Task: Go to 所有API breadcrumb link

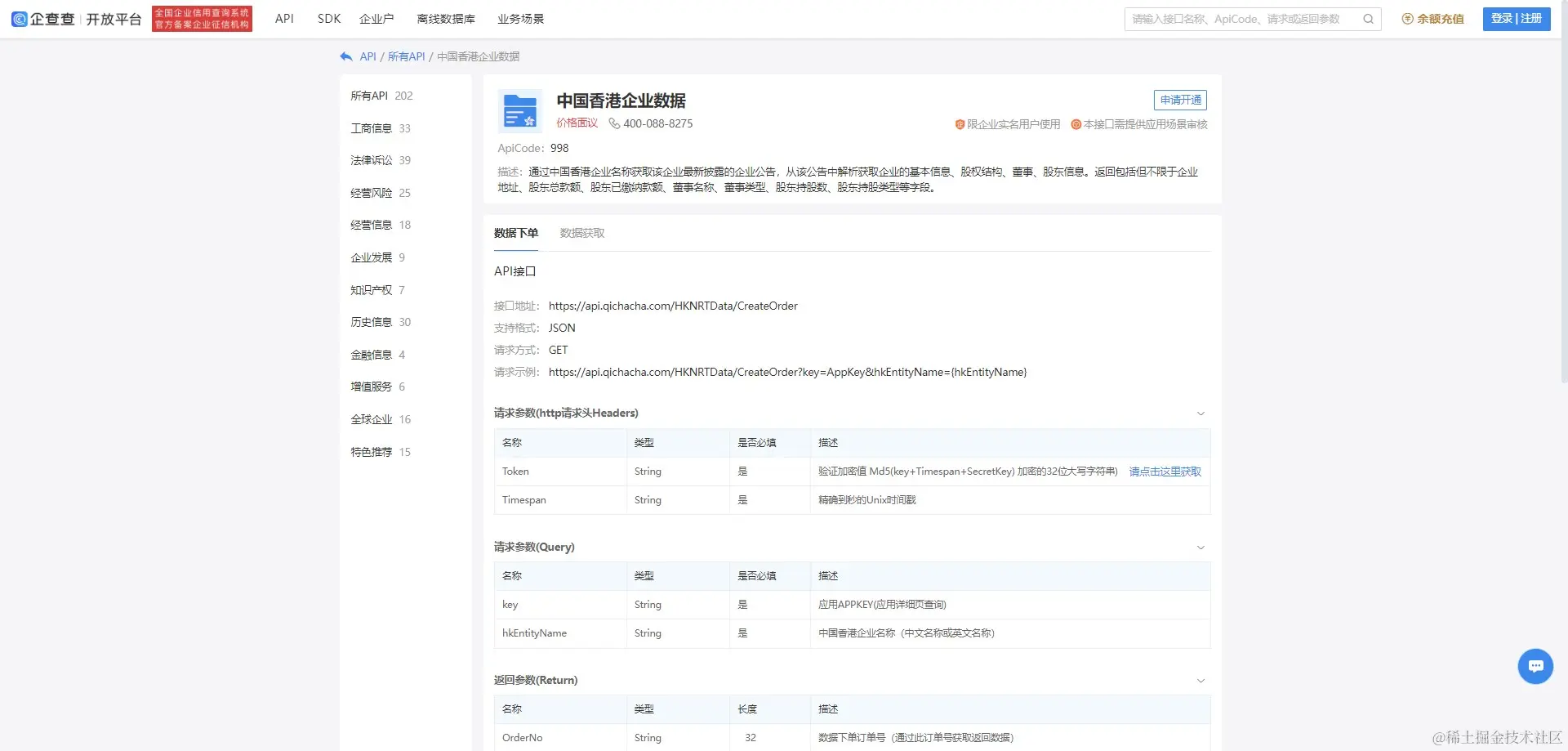Action: 407,56
